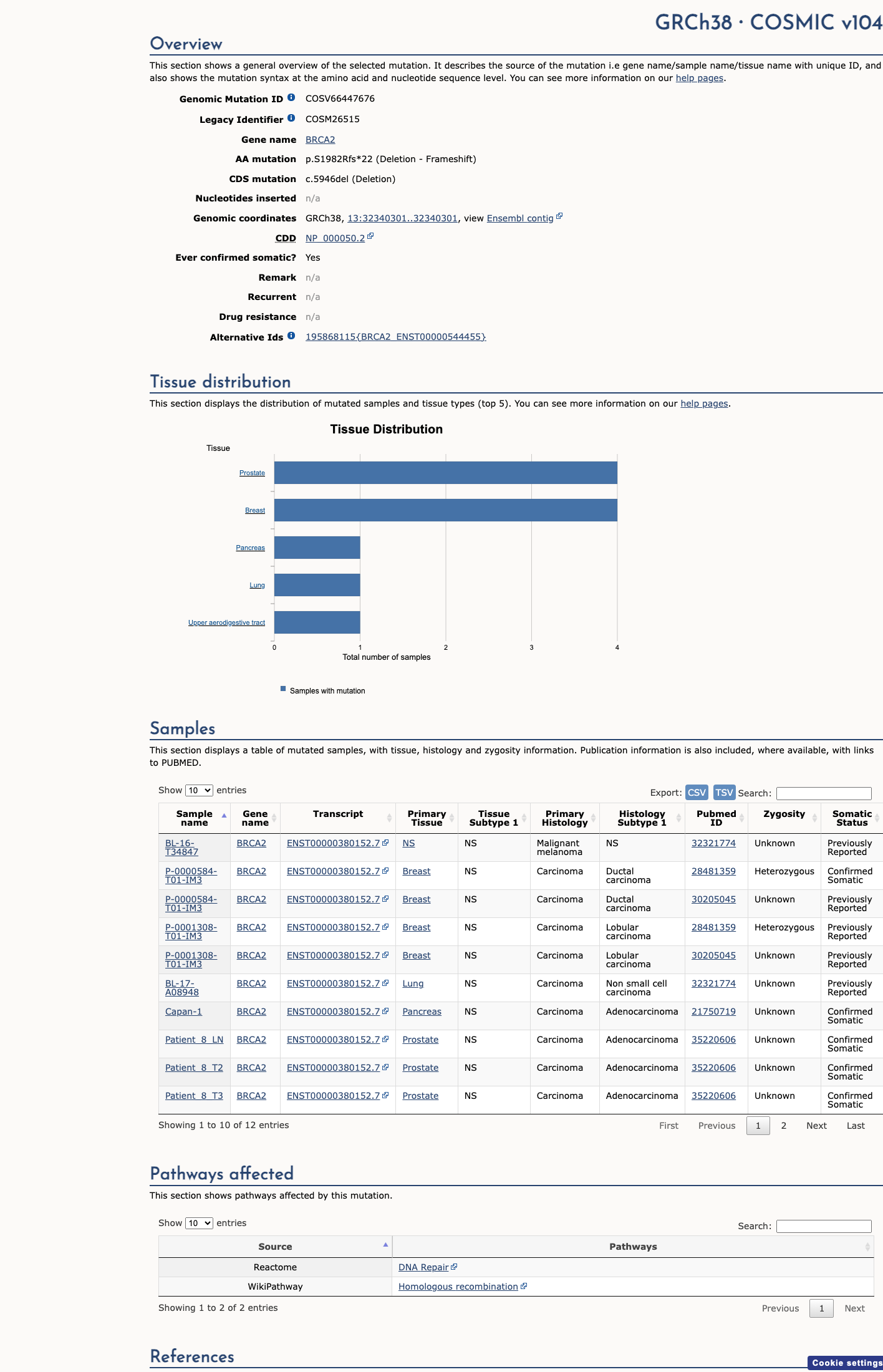Click external icon beside DNA Repair pathway
This screenshot has height=1372, width=883.
coord(454,1267)
